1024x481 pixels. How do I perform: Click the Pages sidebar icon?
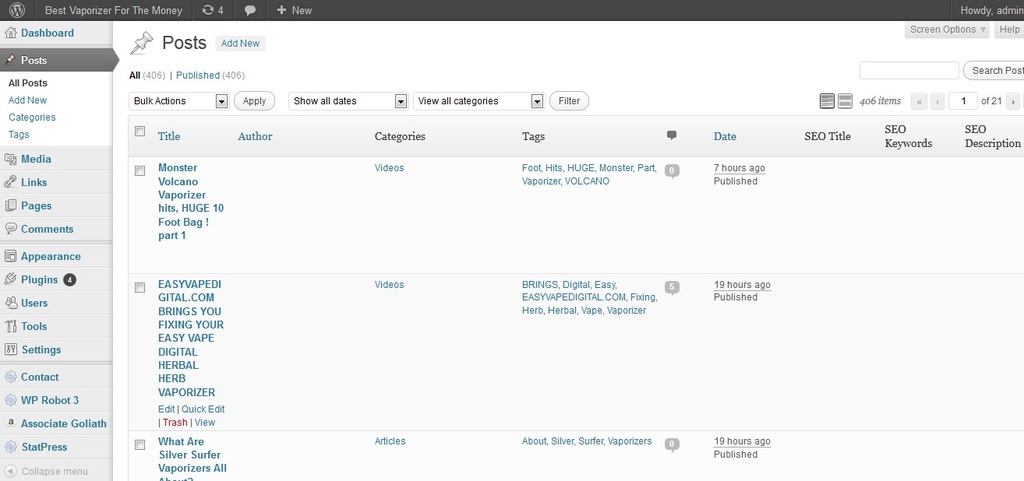(10, 206)
